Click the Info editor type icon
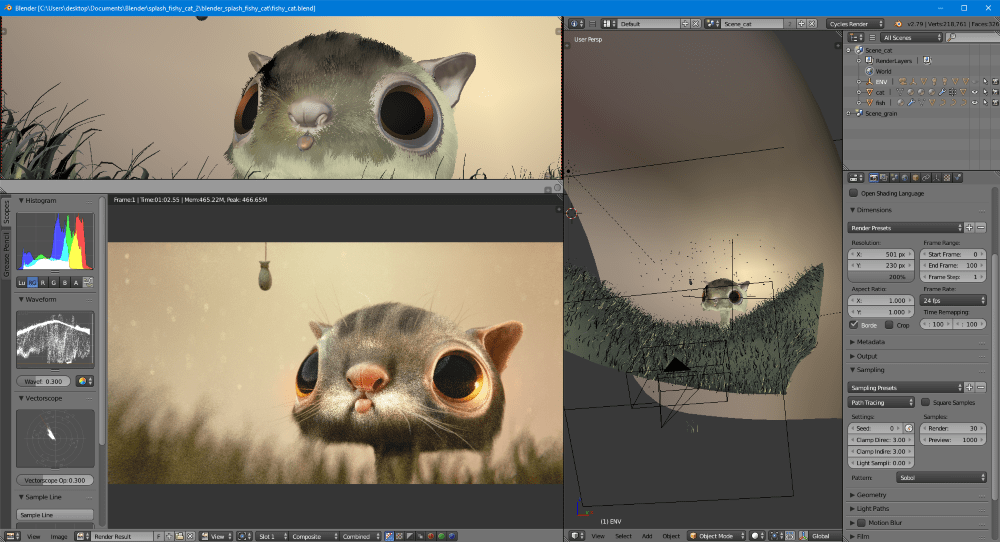Image resolution: width=1000 pixels, height=542 pixels. coord(576,24)
